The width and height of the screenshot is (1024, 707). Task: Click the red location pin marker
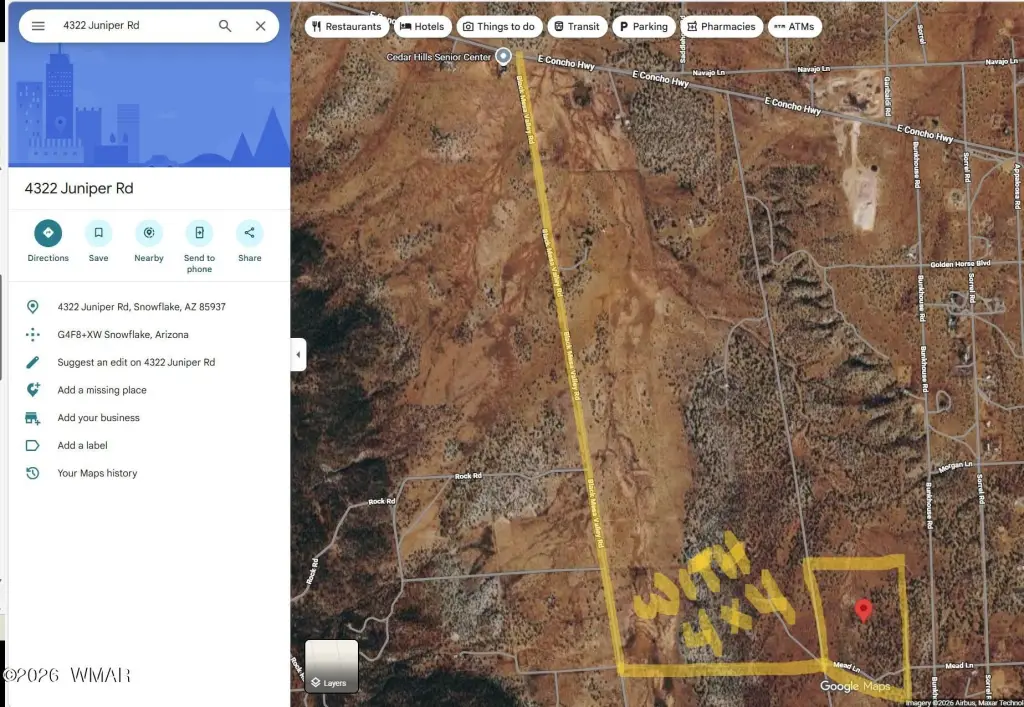click(863, 610)
